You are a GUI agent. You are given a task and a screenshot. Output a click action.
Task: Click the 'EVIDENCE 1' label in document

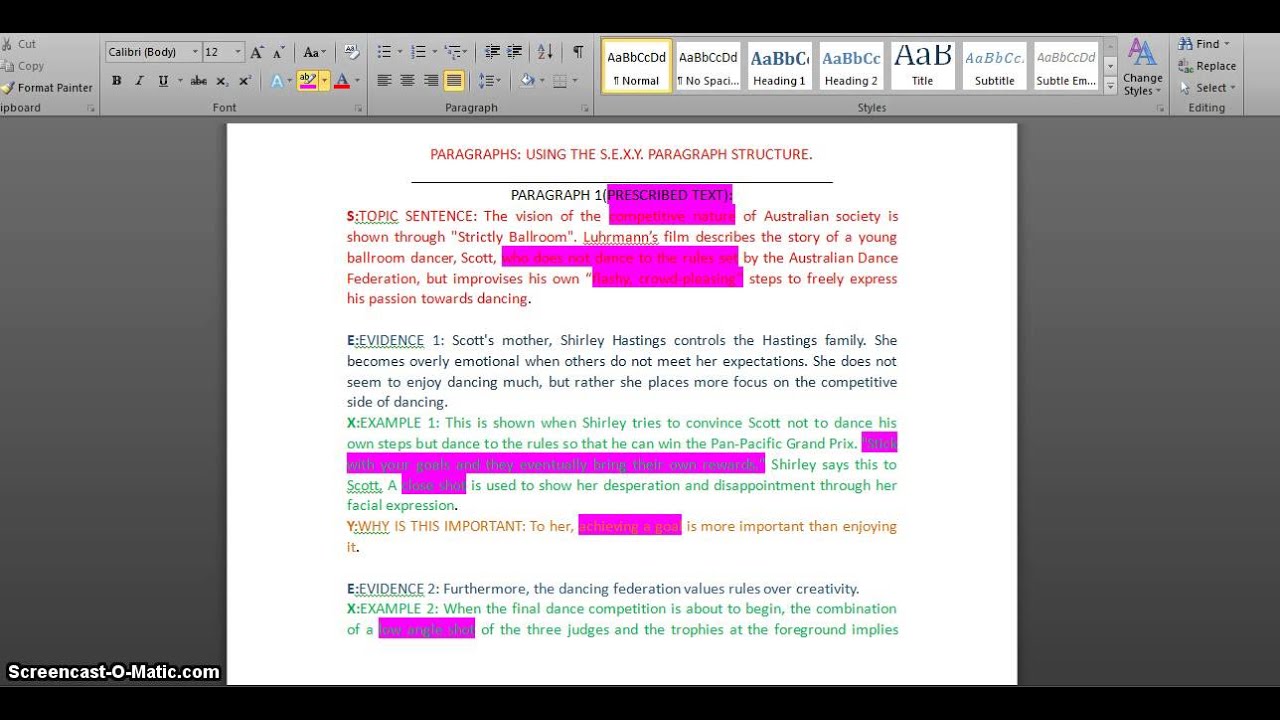pos(401,341)
